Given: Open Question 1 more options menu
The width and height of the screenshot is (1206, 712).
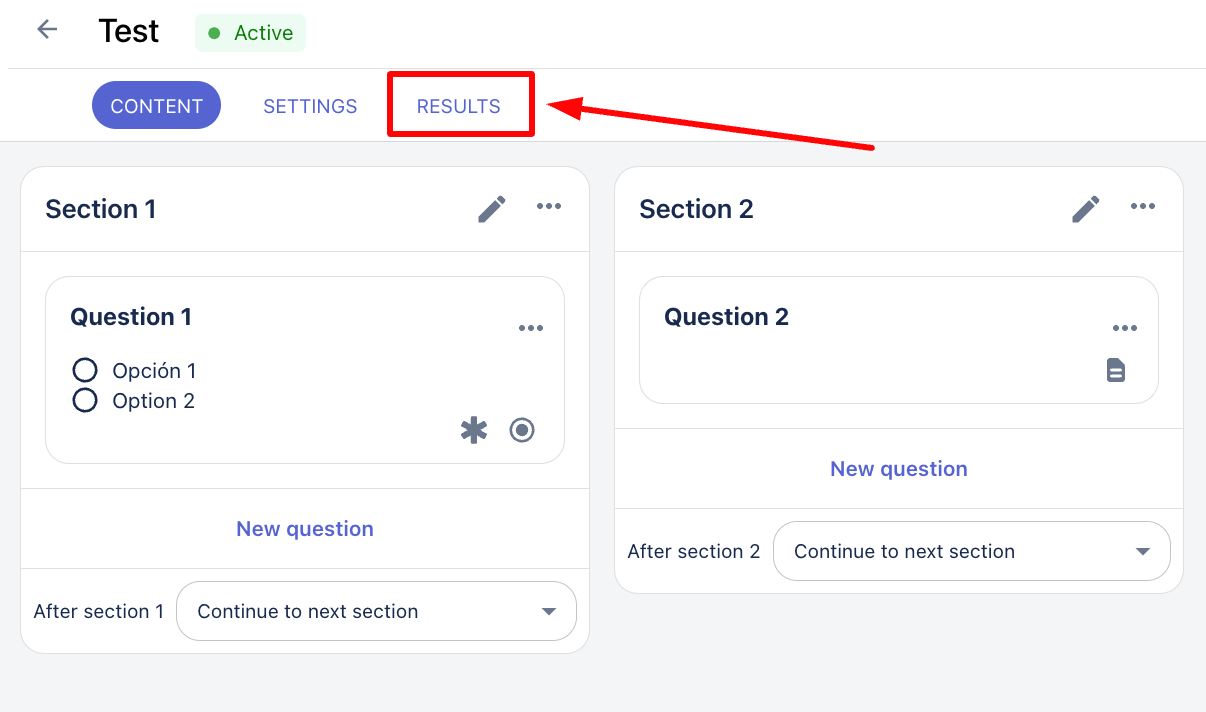Looking at the screenshot, I should 531,329.
